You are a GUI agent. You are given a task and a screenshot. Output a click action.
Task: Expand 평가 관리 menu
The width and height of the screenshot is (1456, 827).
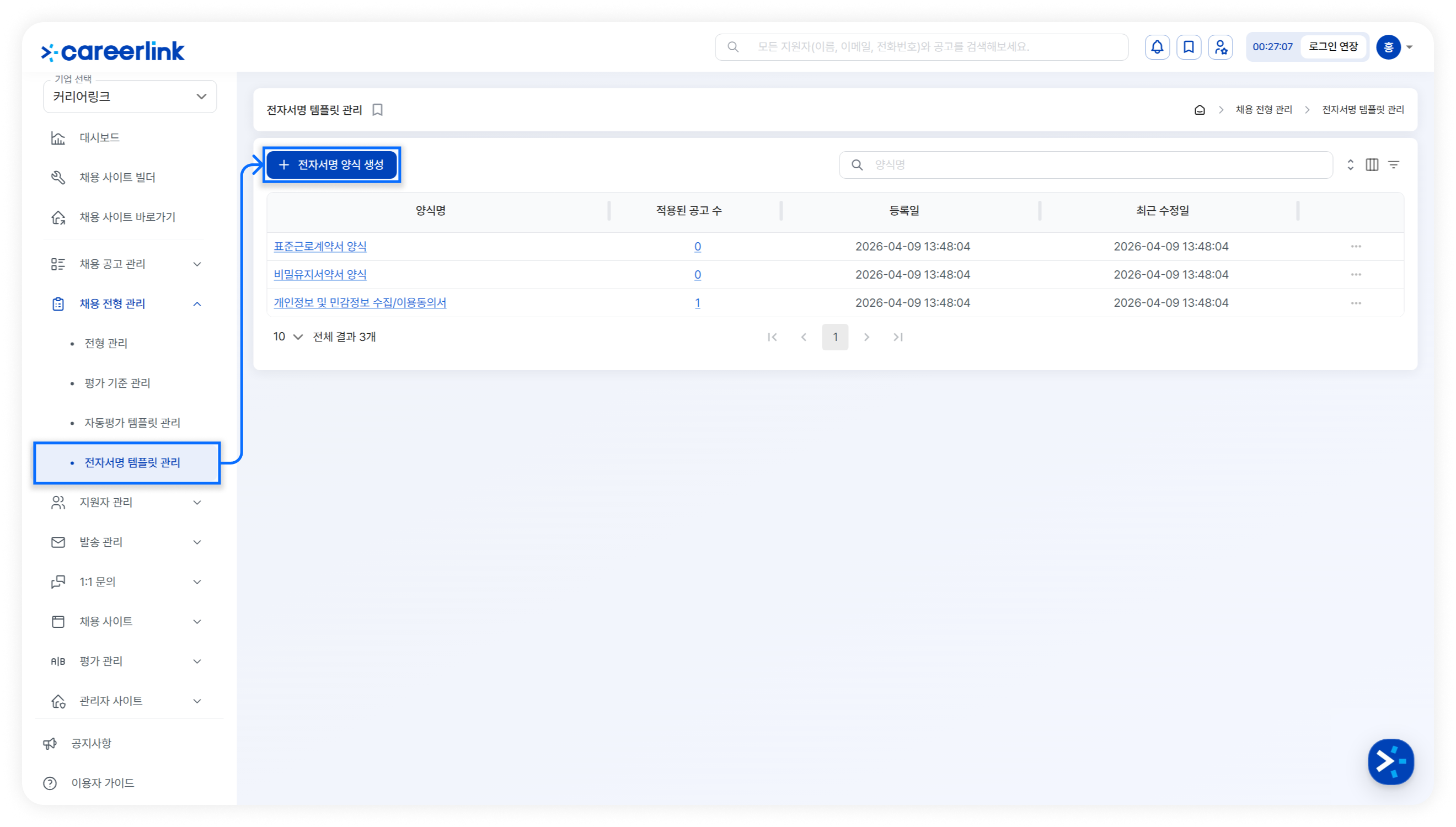tap(127, 661)
